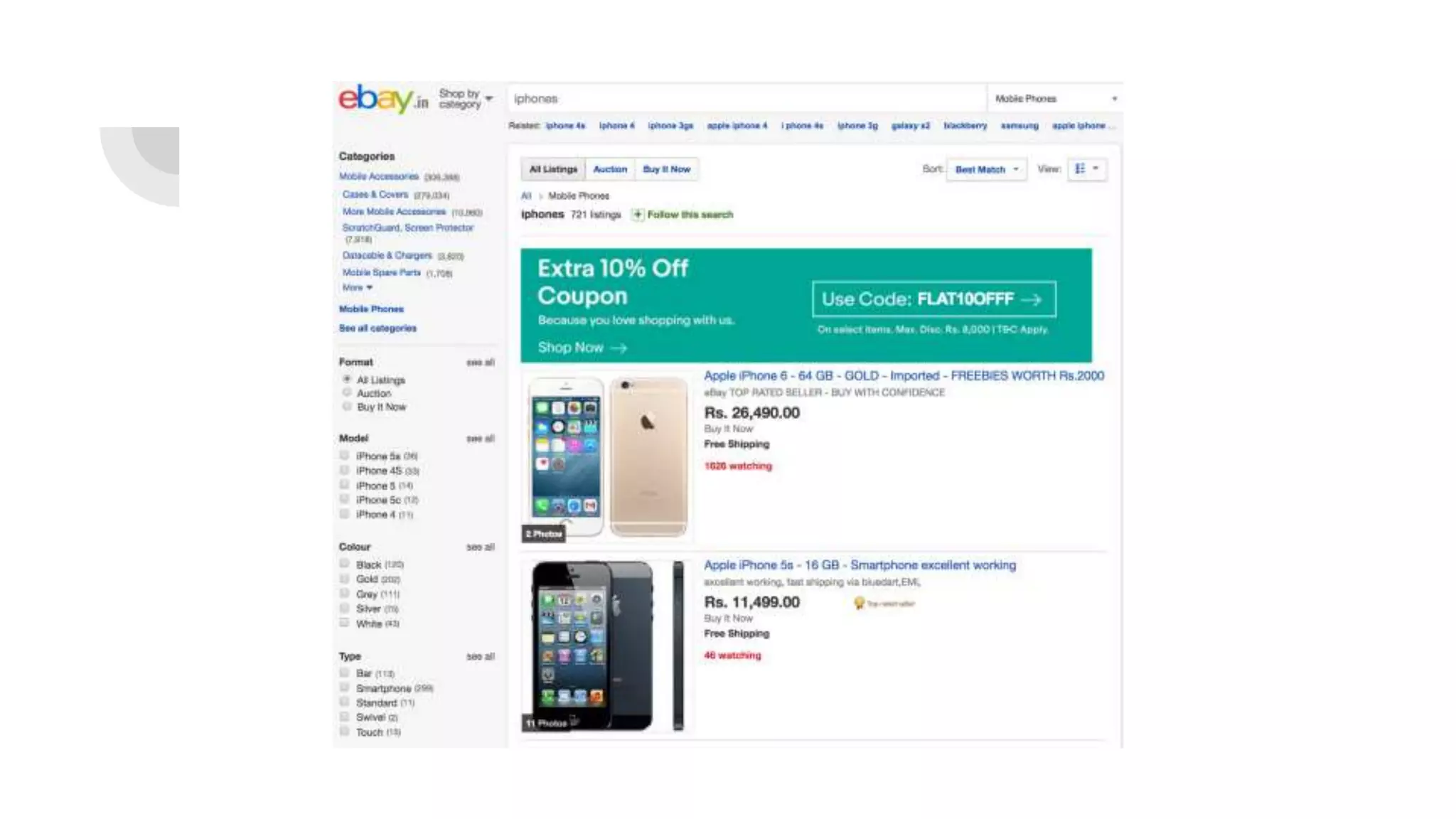Screen dimensions: 1456x819
Task: Open the 11 Photos badge on iPhone 5s
Action: tap(547, 723)
